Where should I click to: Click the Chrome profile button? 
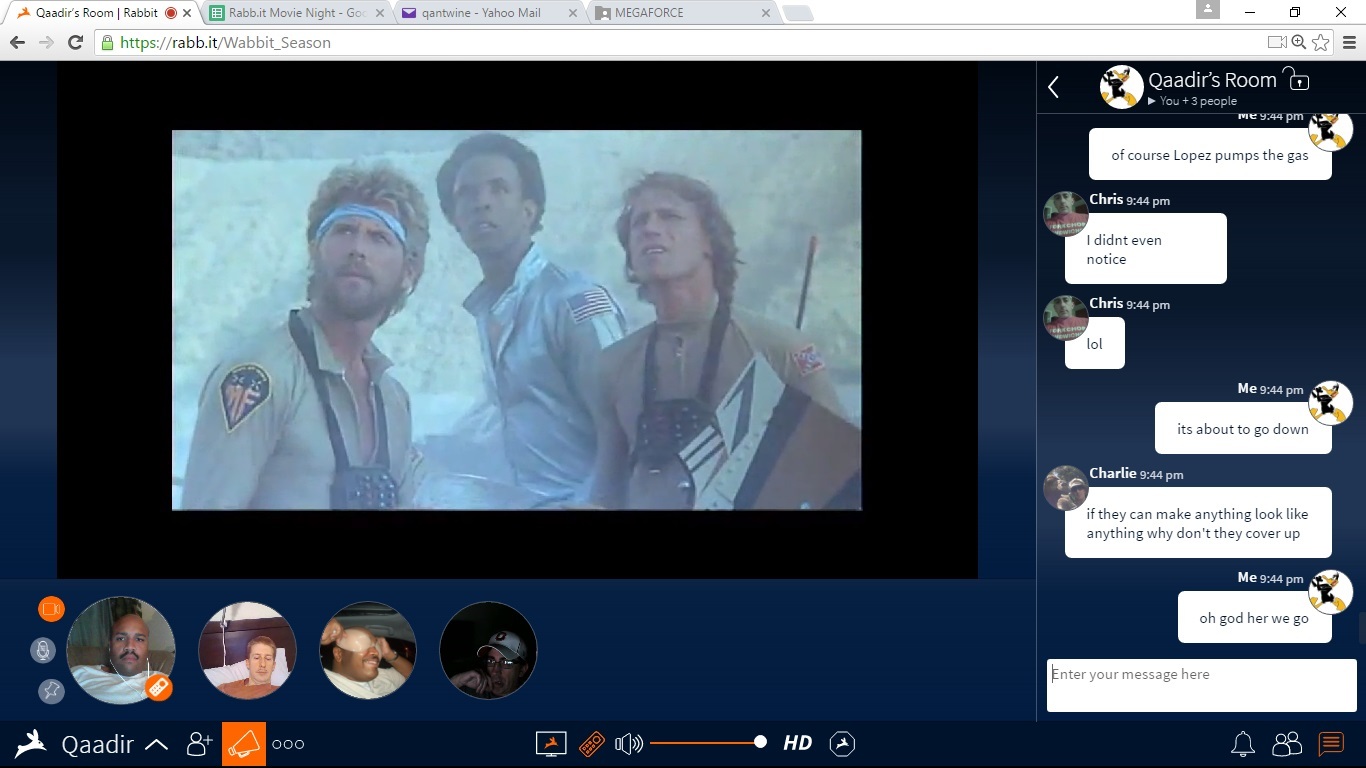[1207, 9]
